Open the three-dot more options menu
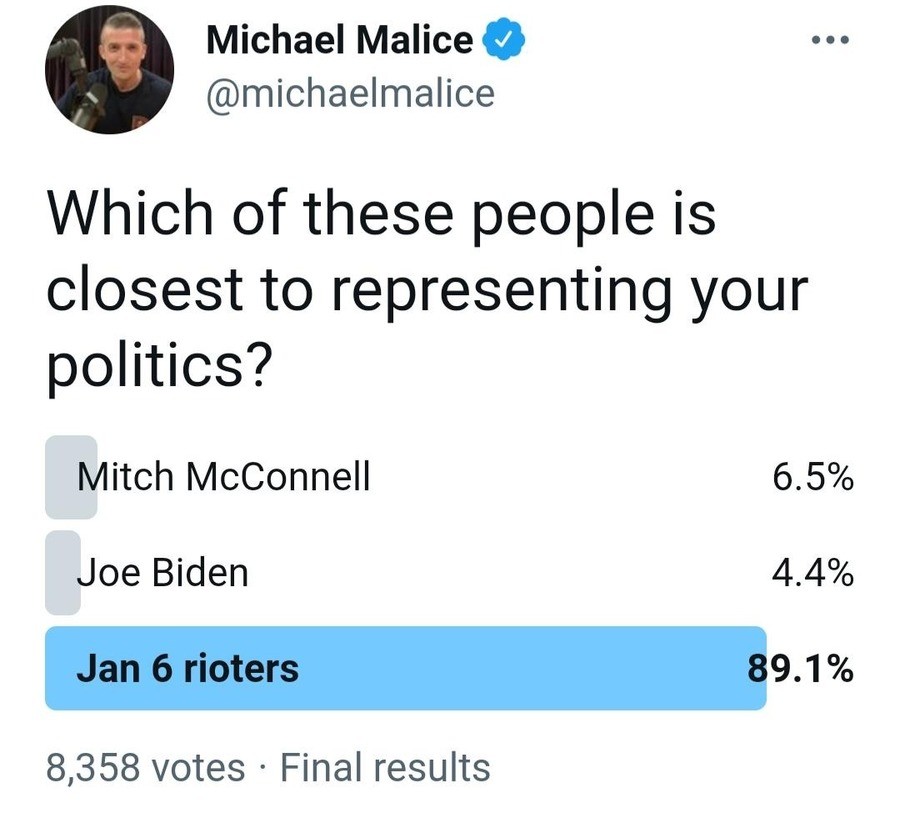The width and height of the screenshot is (900, 813). pyautogui.click(x=830, y=40)
